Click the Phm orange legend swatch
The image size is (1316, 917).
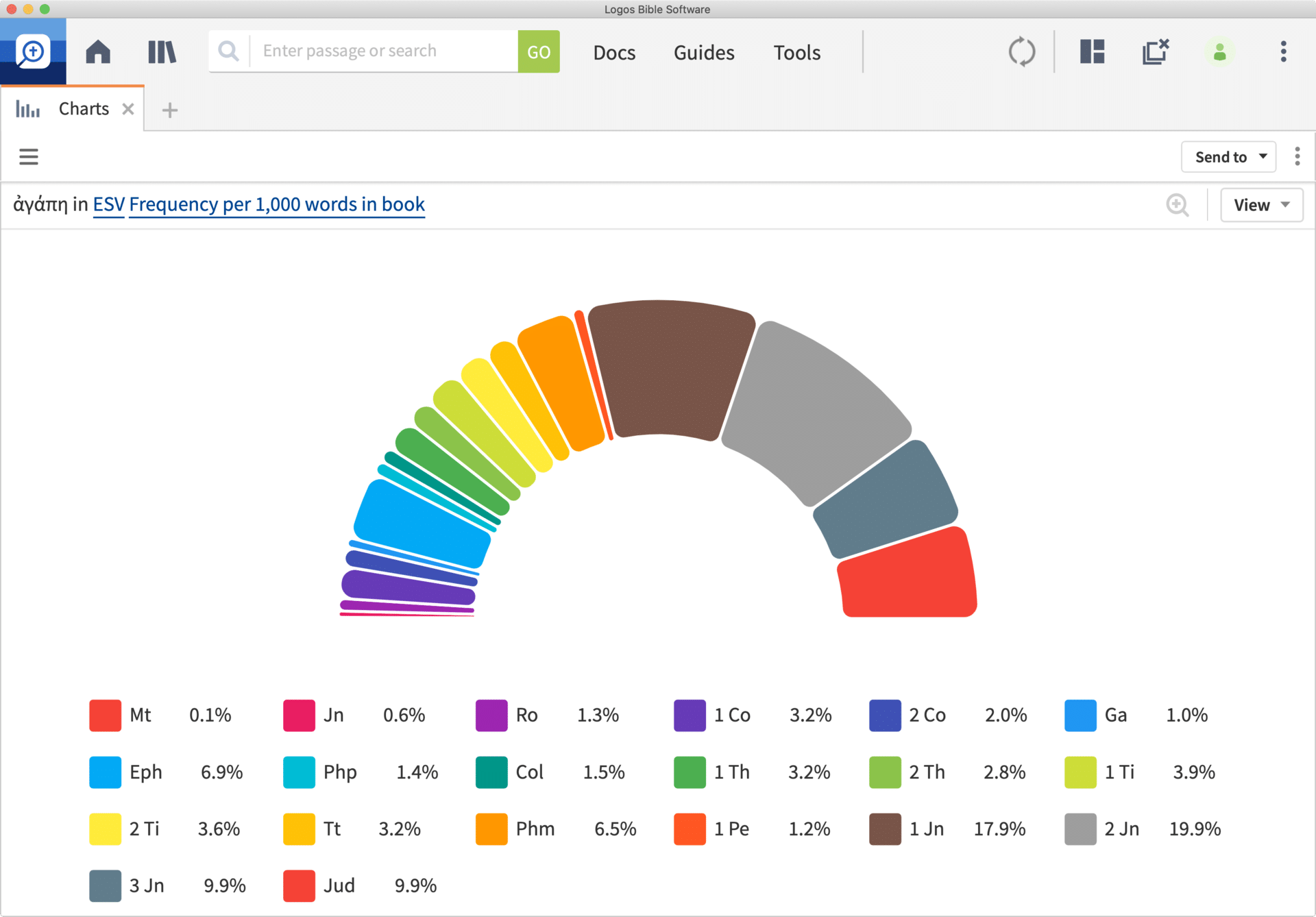coord(491,829)
